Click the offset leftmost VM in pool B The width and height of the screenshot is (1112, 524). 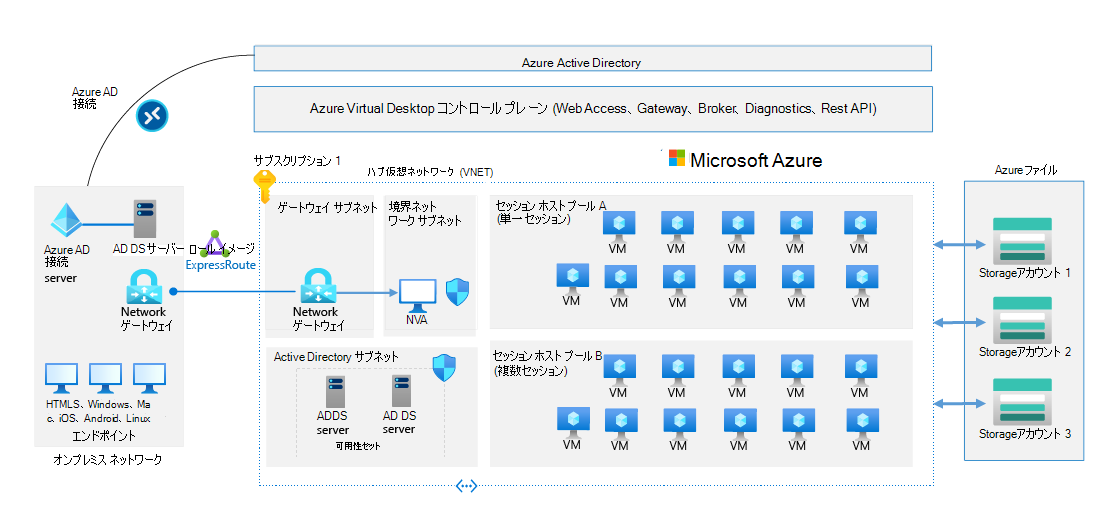572,423
